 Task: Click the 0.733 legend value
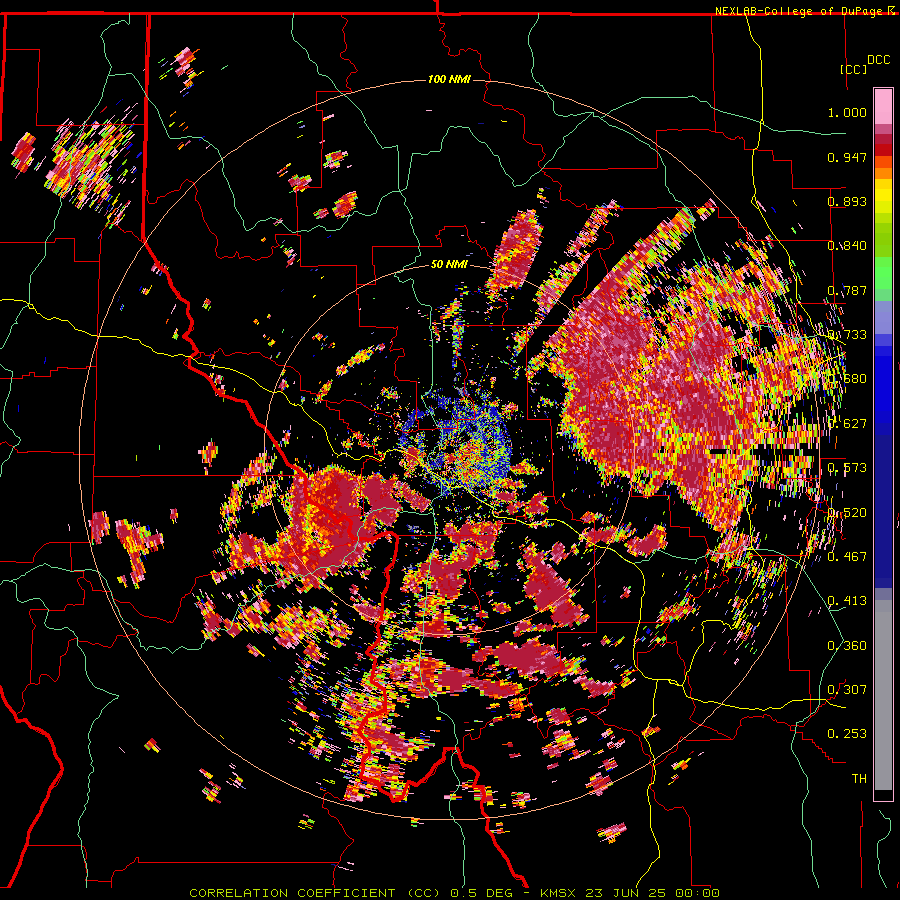click(847, 335)
